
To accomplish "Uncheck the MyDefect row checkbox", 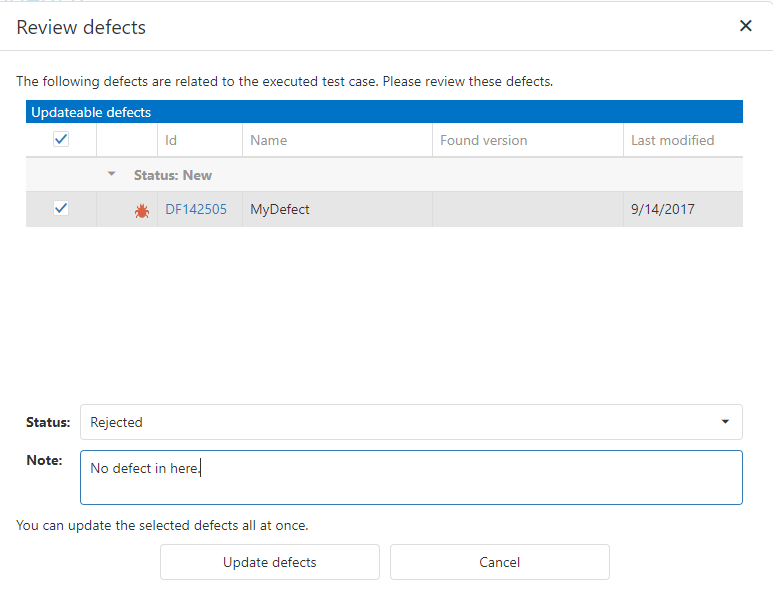I will click(x=61, y=209).
